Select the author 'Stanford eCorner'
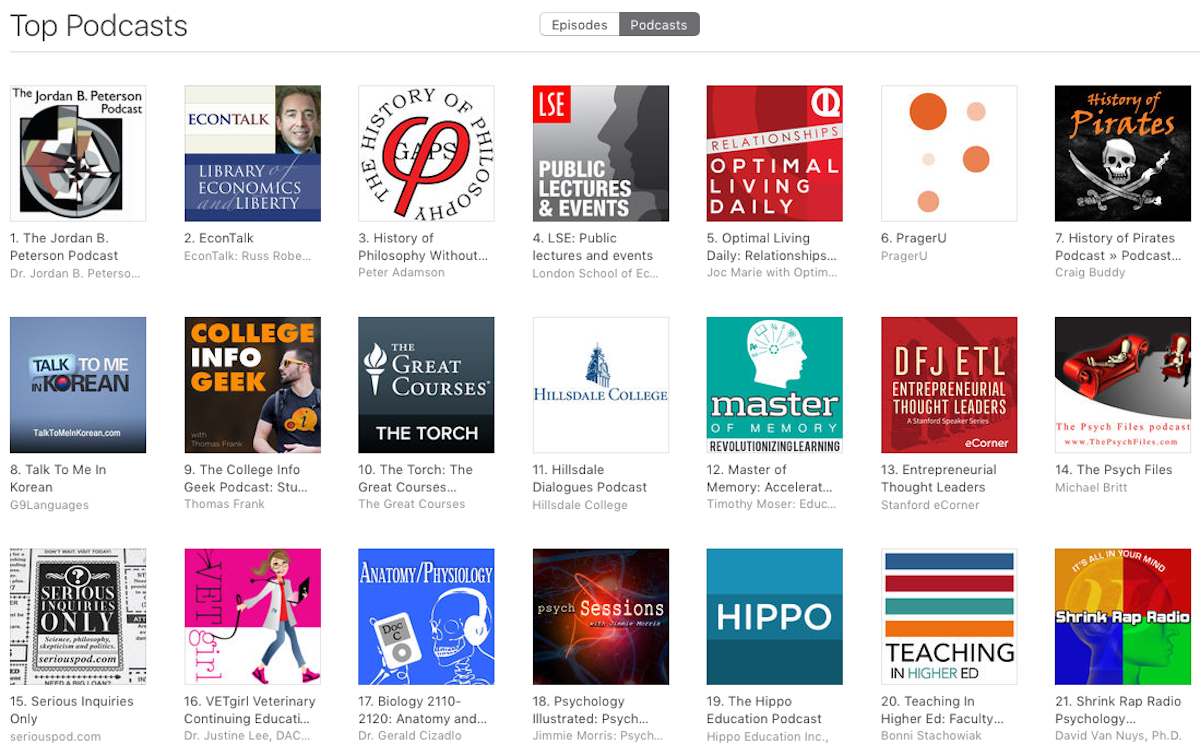Image resolution: width=1200 pixels, height=756 pixels. (x=931, y=505)
